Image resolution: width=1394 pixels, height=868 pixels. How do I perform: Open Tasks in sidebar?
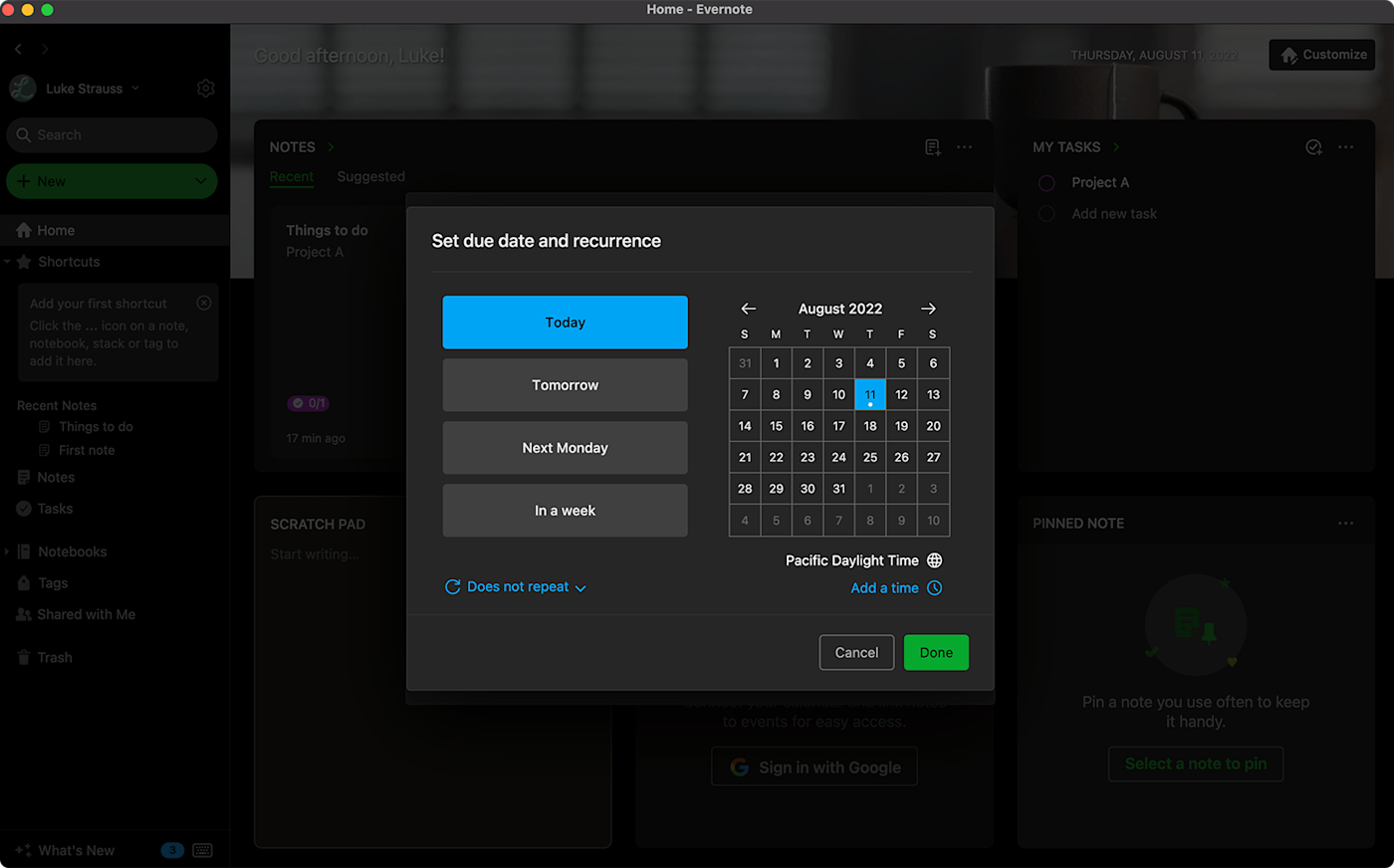(x=55, y=509)
